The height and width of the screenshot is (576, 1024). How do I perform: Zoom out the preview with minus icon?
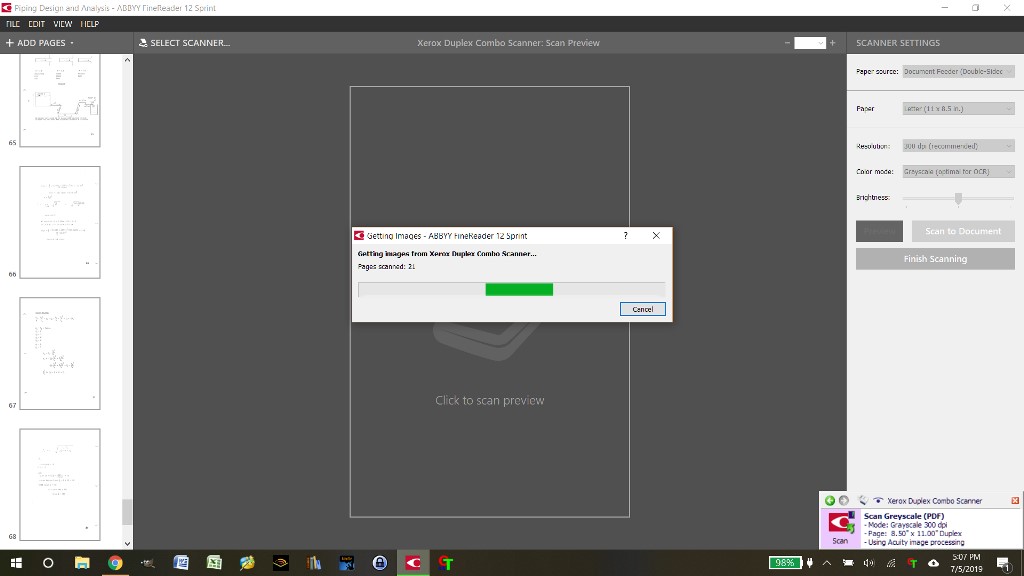[x=787, y=43]
